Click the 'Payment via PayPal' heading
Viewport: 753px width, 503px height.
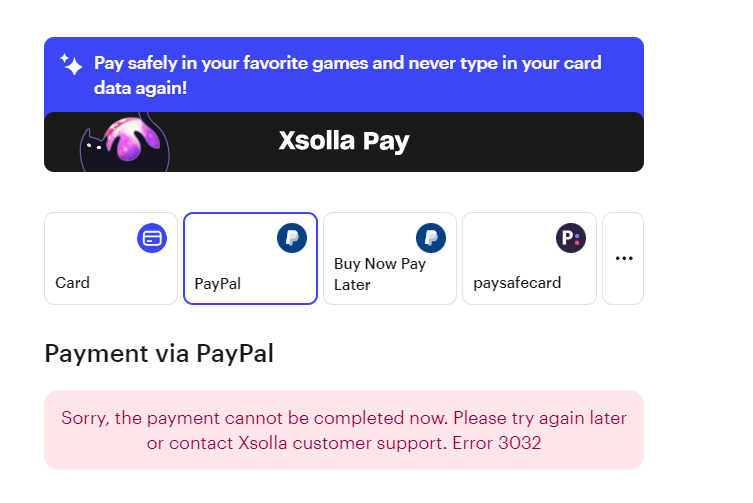tap(159, 353)
